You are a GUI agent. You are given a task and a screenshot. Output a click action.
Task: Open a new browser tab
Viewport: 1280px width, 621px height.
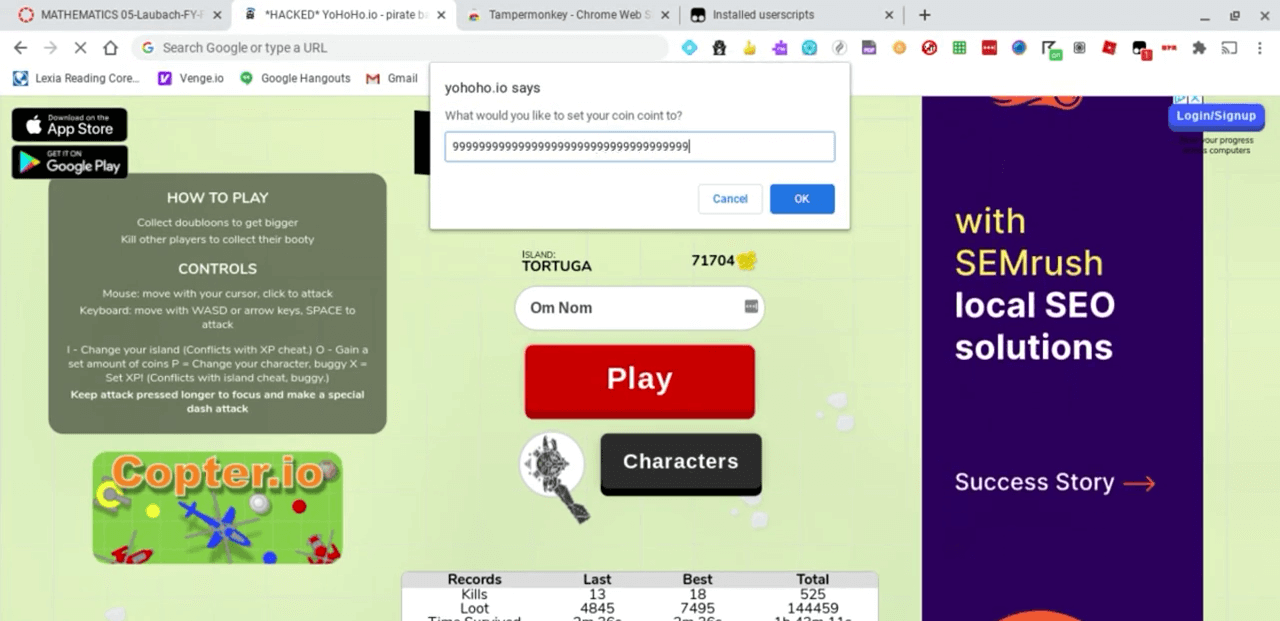924,15
